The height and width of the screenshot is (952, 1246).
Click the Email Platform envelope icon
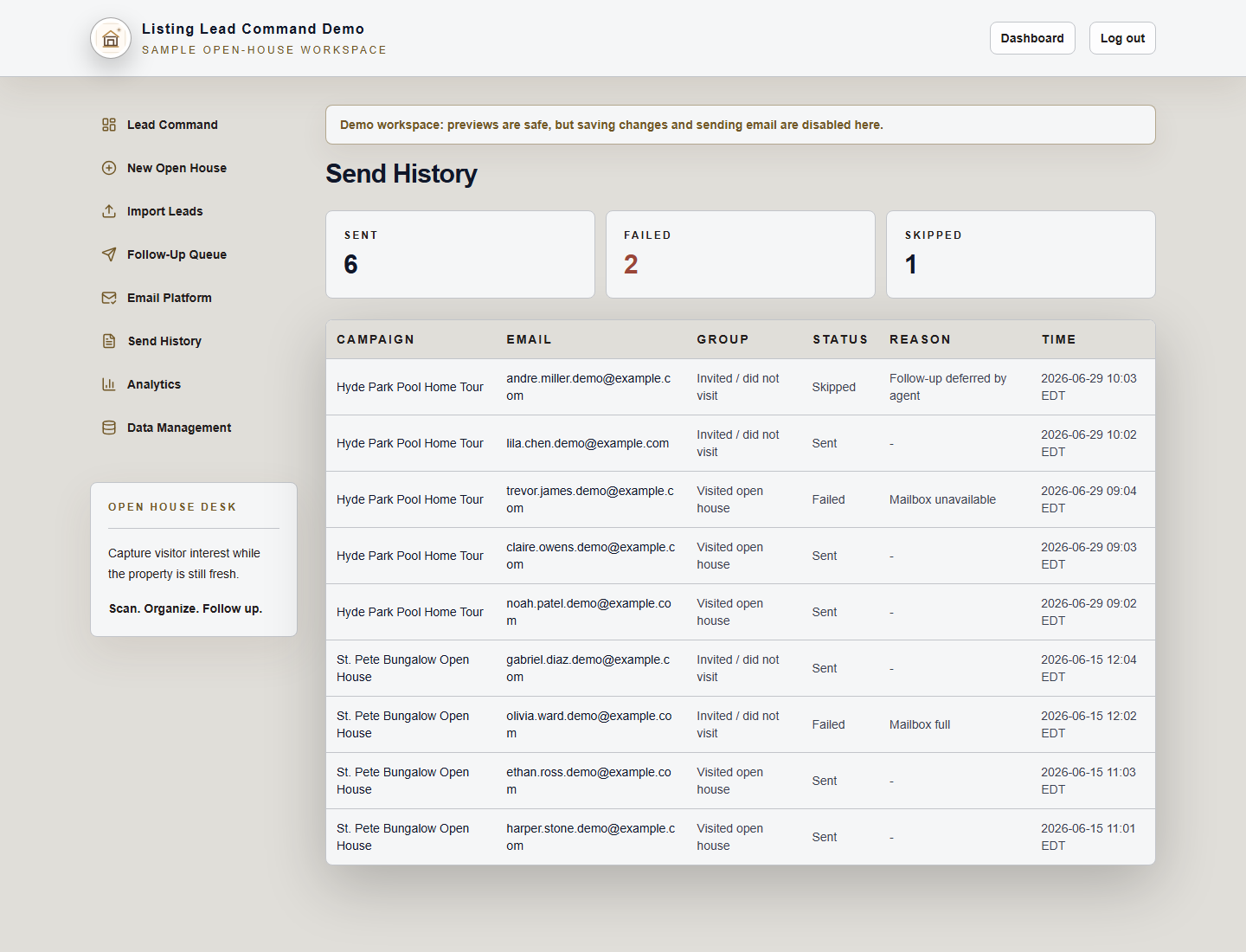pyautogui.click(x=109, y=298)
